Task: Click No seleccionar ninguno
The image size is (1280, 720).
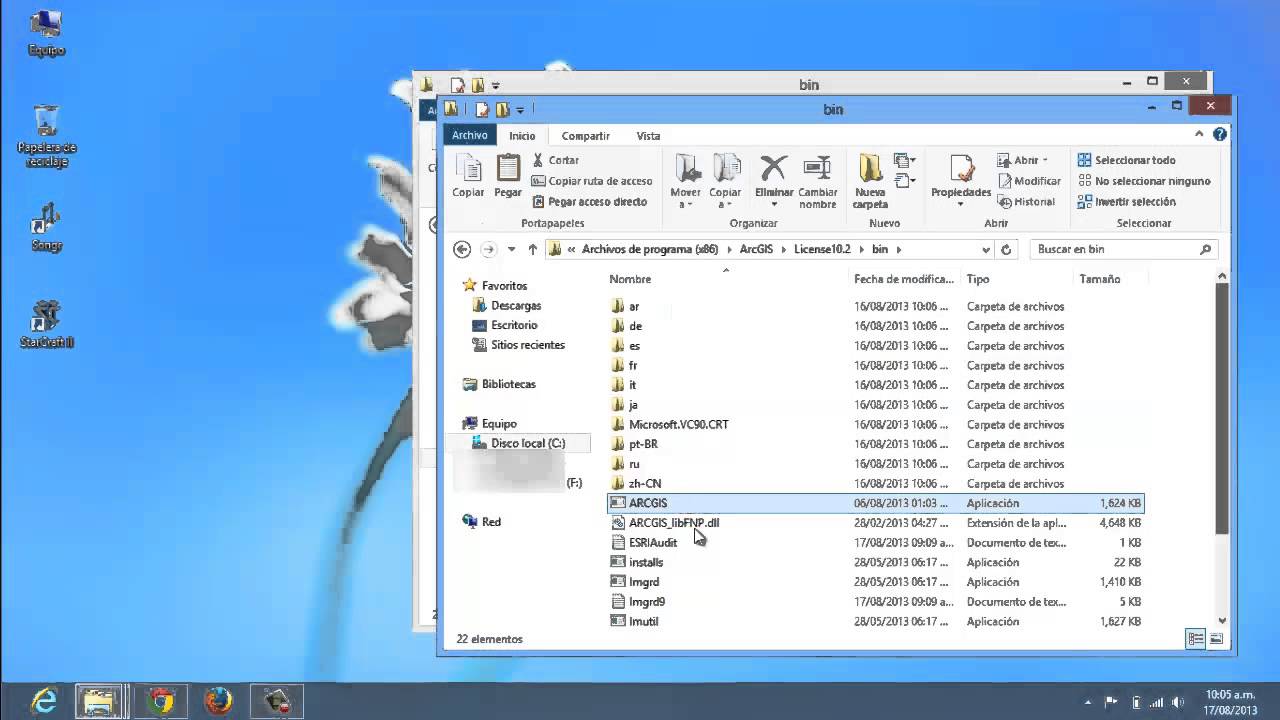Action: [1144, 181]
